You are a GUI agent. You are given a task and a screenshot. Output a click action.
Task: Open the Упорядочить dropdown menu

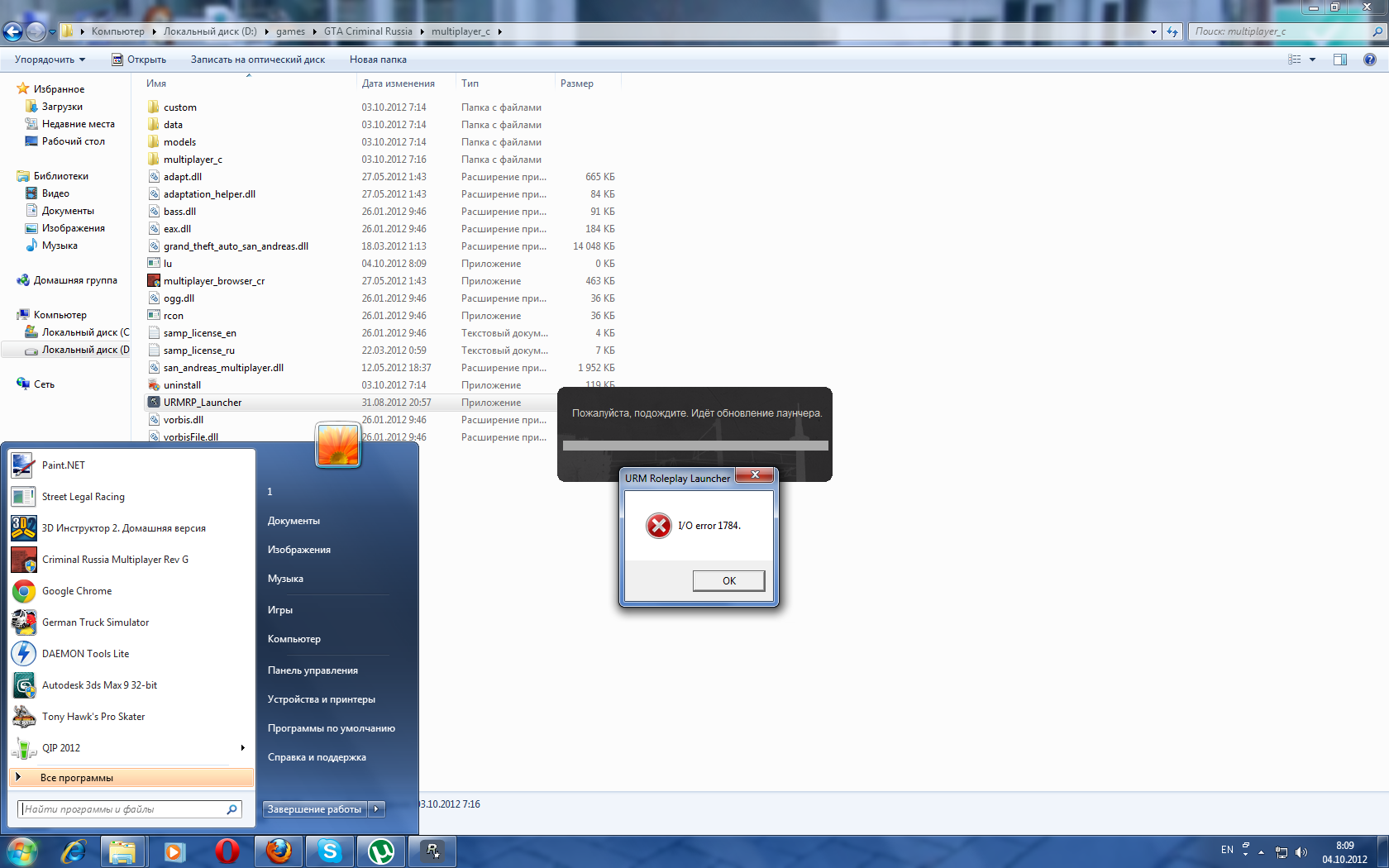[x=50, y=60]
